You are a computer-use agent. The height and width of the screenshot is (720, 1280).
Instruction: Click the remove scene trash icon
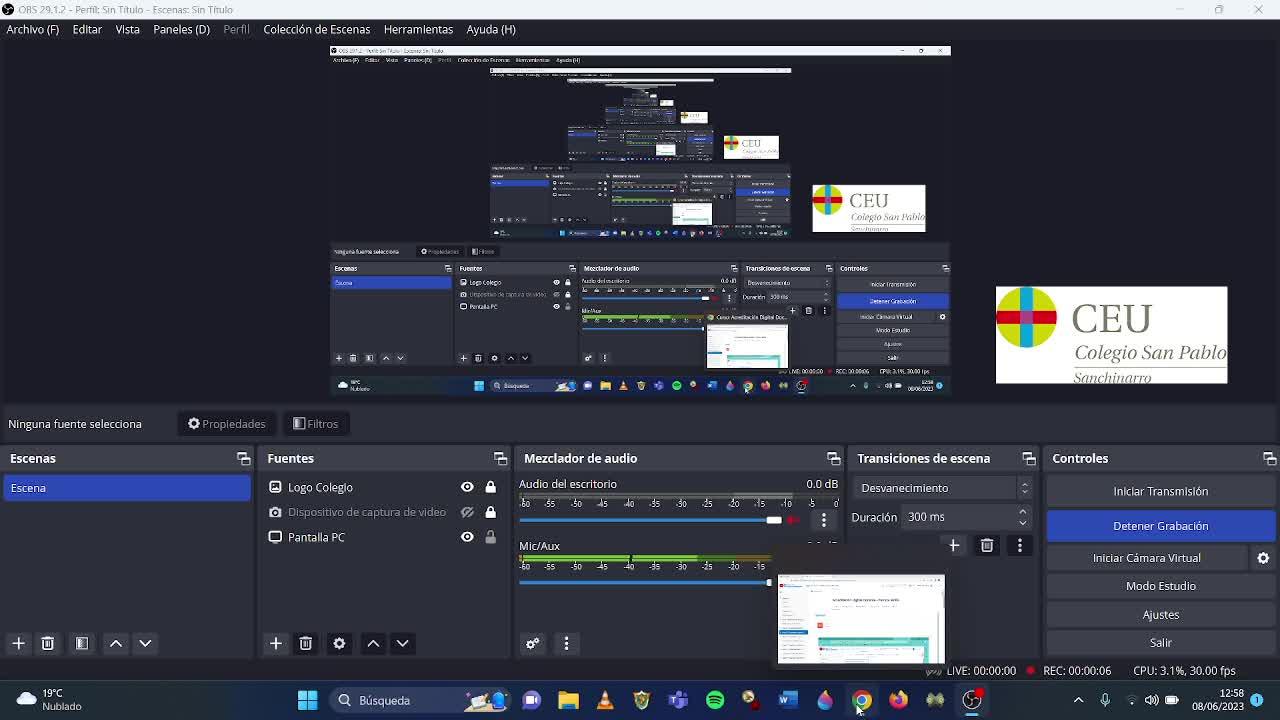(x=47, y=643)
